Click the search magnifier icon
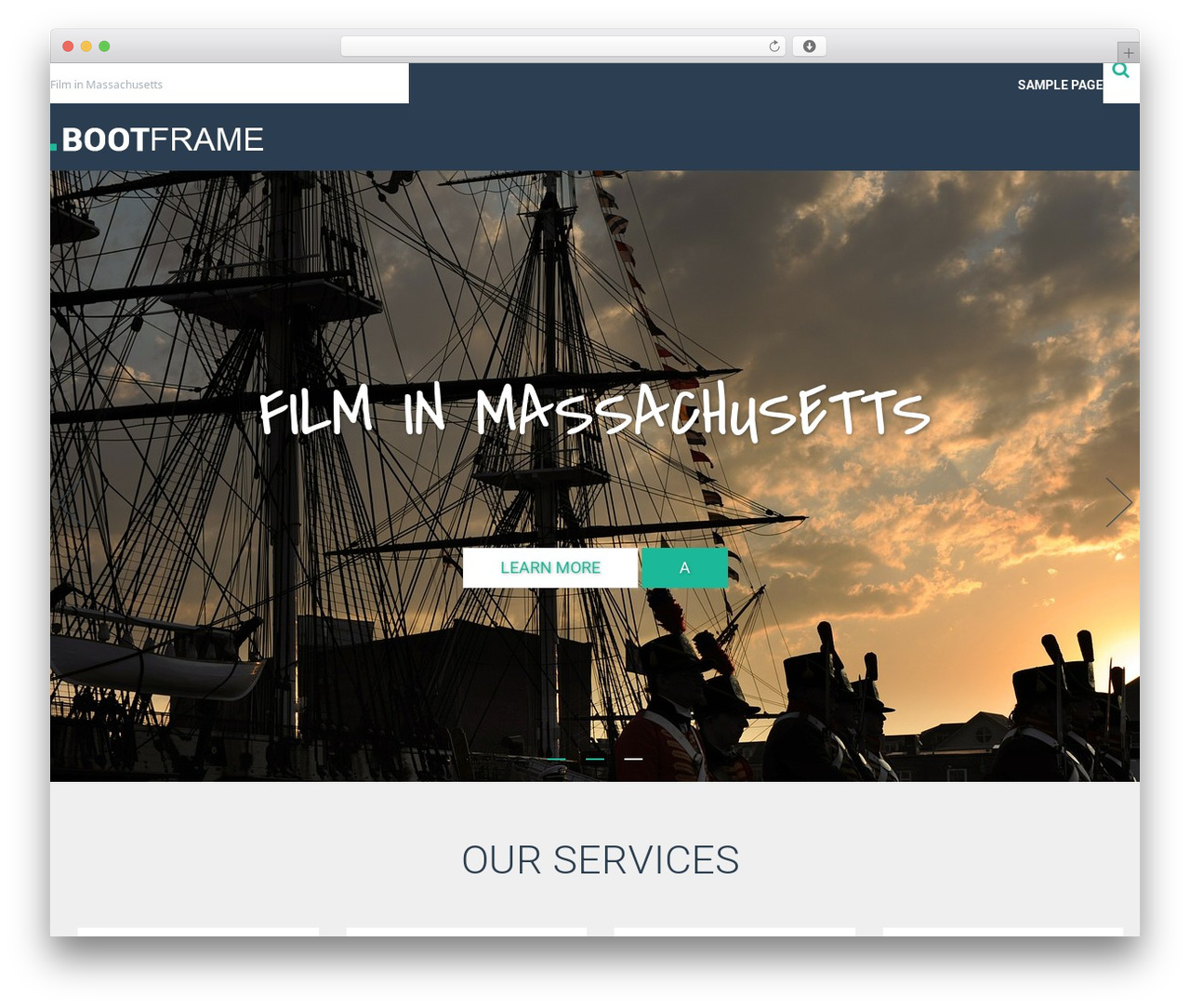 tap(1120, 71)
